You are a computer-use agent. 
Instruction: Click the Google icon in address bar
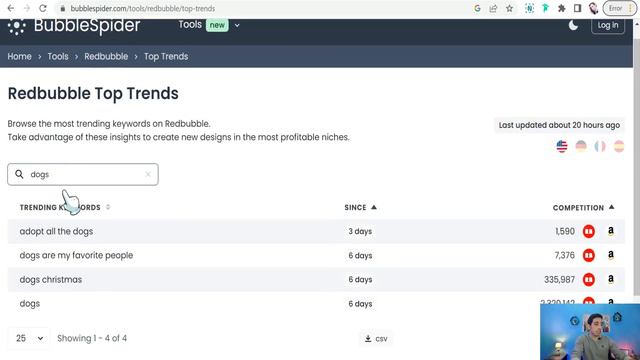pos(477,8)
